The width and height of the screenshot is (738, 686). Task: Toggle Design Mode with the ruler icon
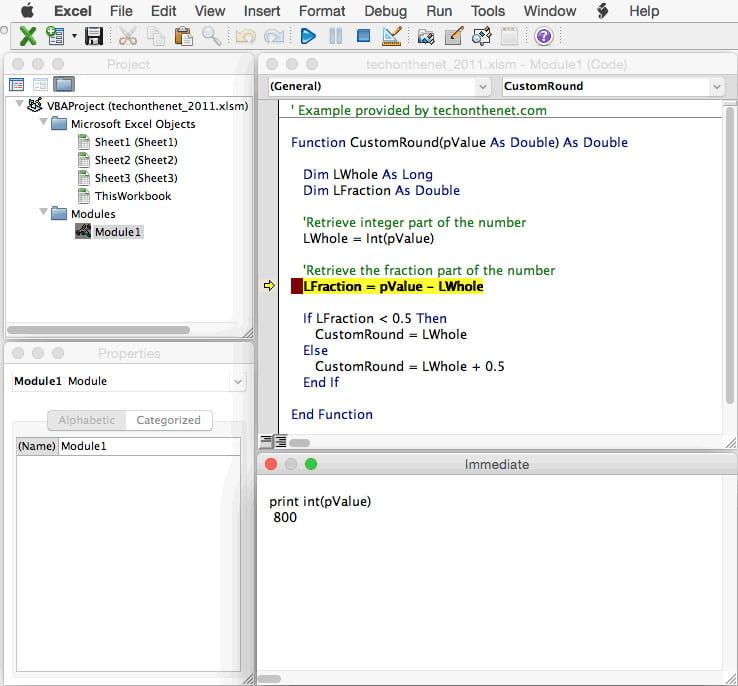coord(392,37)
